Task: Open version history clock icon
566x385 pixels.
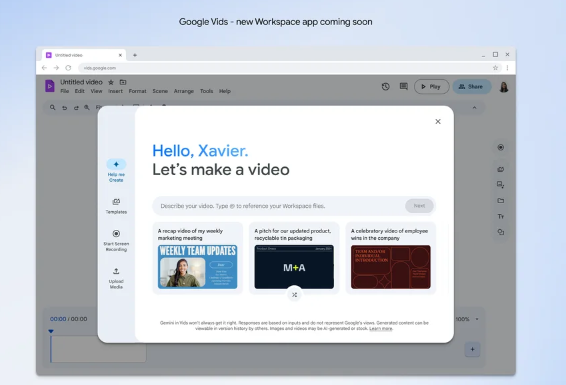Action: pos(386,87)
